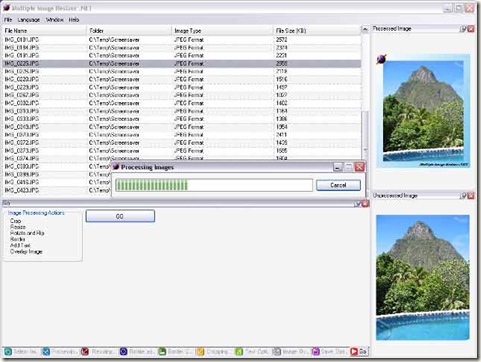Select the highlighted row with size 2055
Image resolution: width=481 pixels, height=362 pixels.
pos(182,63)
